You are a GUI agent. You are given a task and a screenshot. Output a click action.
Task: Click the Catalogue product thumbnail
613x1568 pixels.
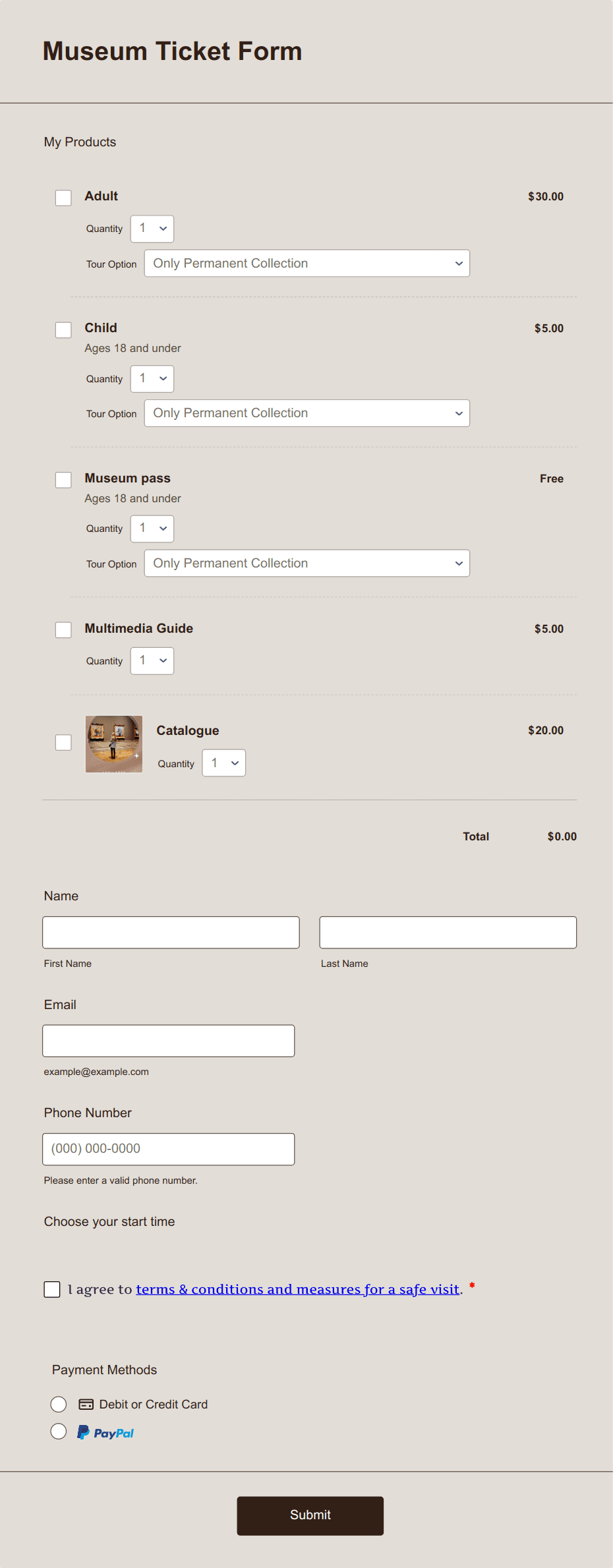tap(113, 744)
